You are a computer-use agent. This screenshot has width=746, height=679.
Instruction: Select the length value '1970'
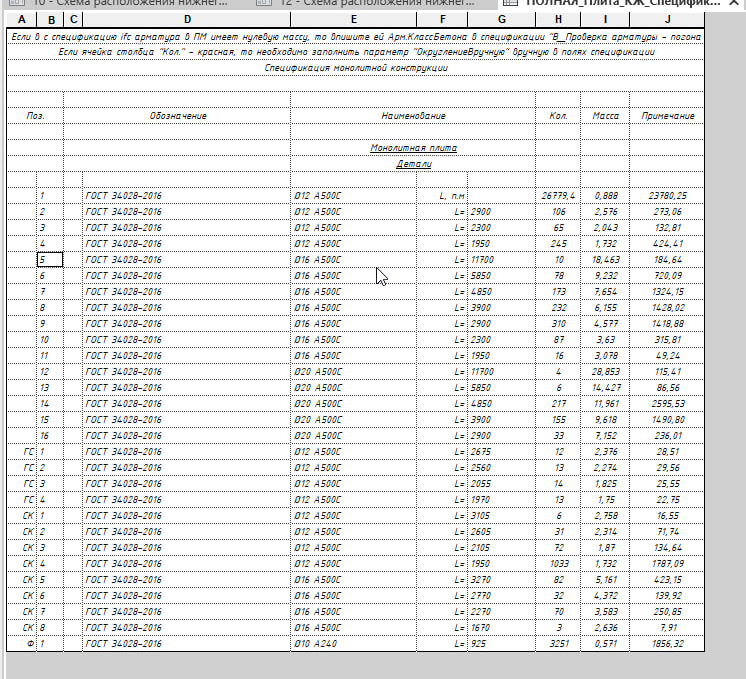tap(501, 500)
